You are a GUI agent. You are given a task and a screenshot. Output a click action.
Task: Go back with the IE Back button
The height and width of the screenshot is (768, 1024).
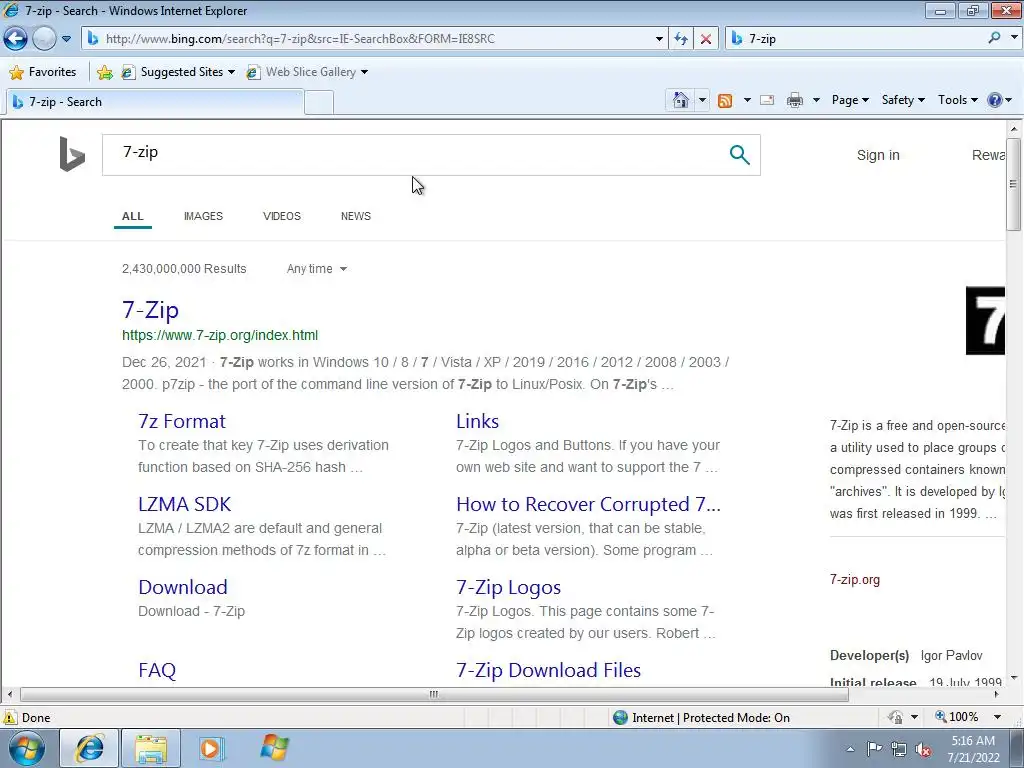pyautogui.click(x=16, y=39)
